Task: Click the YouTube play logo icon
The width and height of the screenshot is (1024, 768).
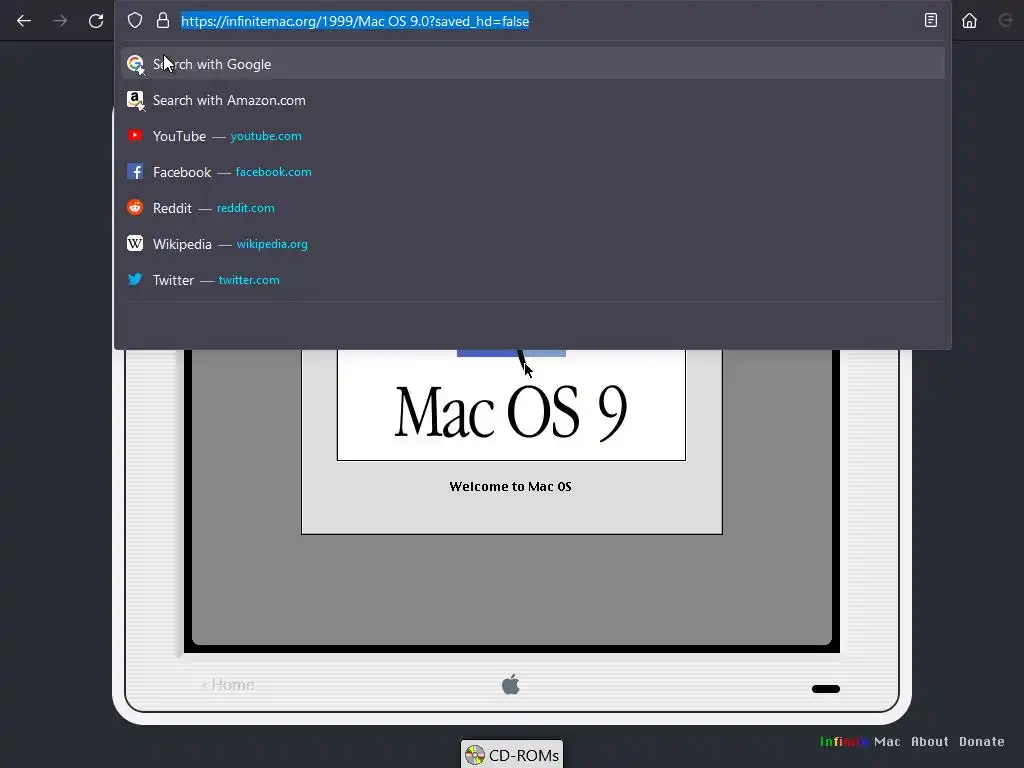Action: pyautogui.click(x=135, y=135)
